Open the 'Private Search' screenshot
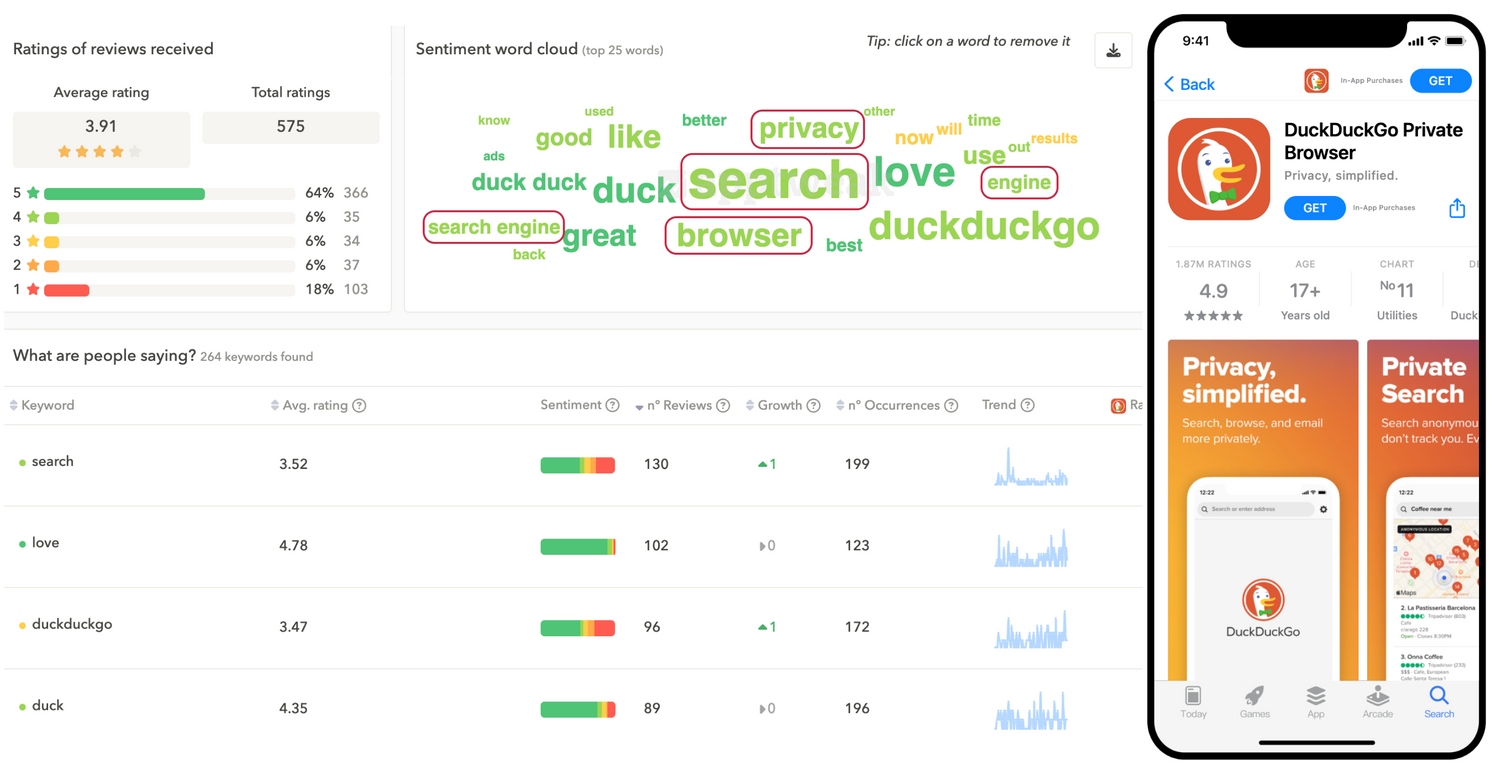This screenshot has height=774, width=1500. click(x=1423, y=510)
